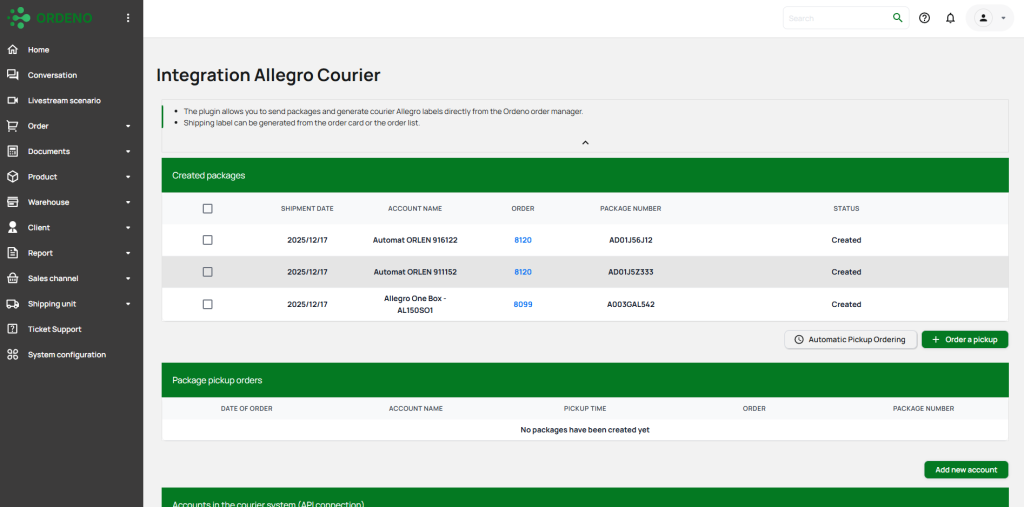Click Allegro One Box - AL150SO1 account name
This screenshot has width=1024, height=507.
(x=415, y=304)
